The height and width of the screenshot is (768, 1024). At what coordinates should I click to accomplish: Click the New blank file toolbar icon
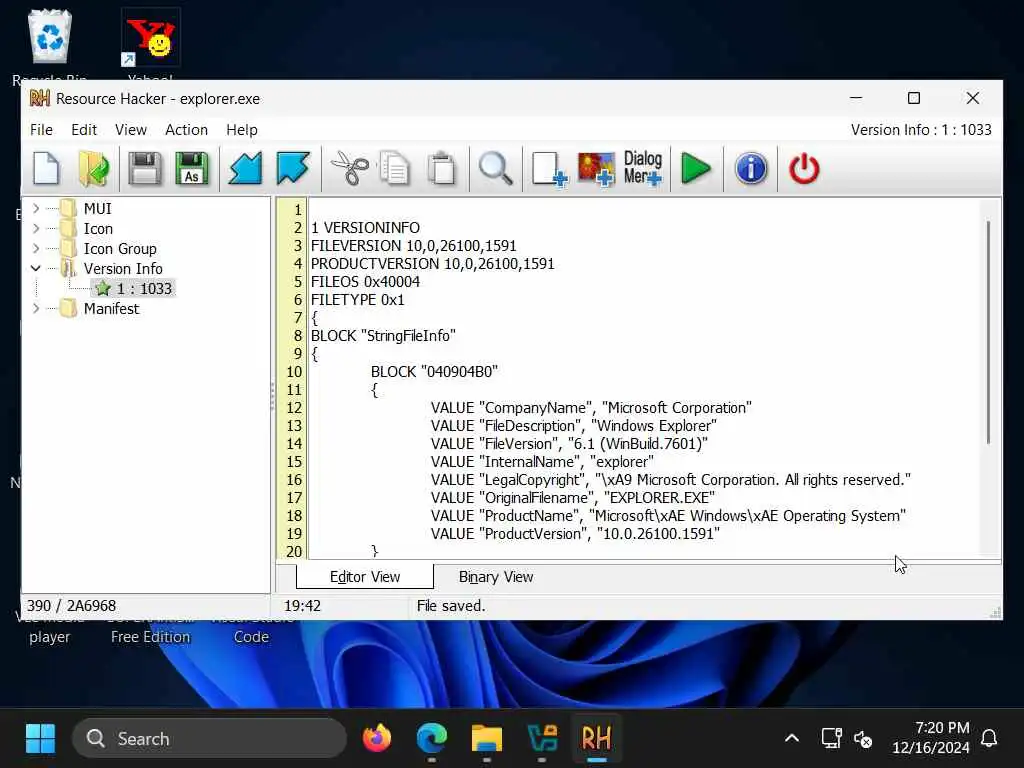[x=46, y=168]
